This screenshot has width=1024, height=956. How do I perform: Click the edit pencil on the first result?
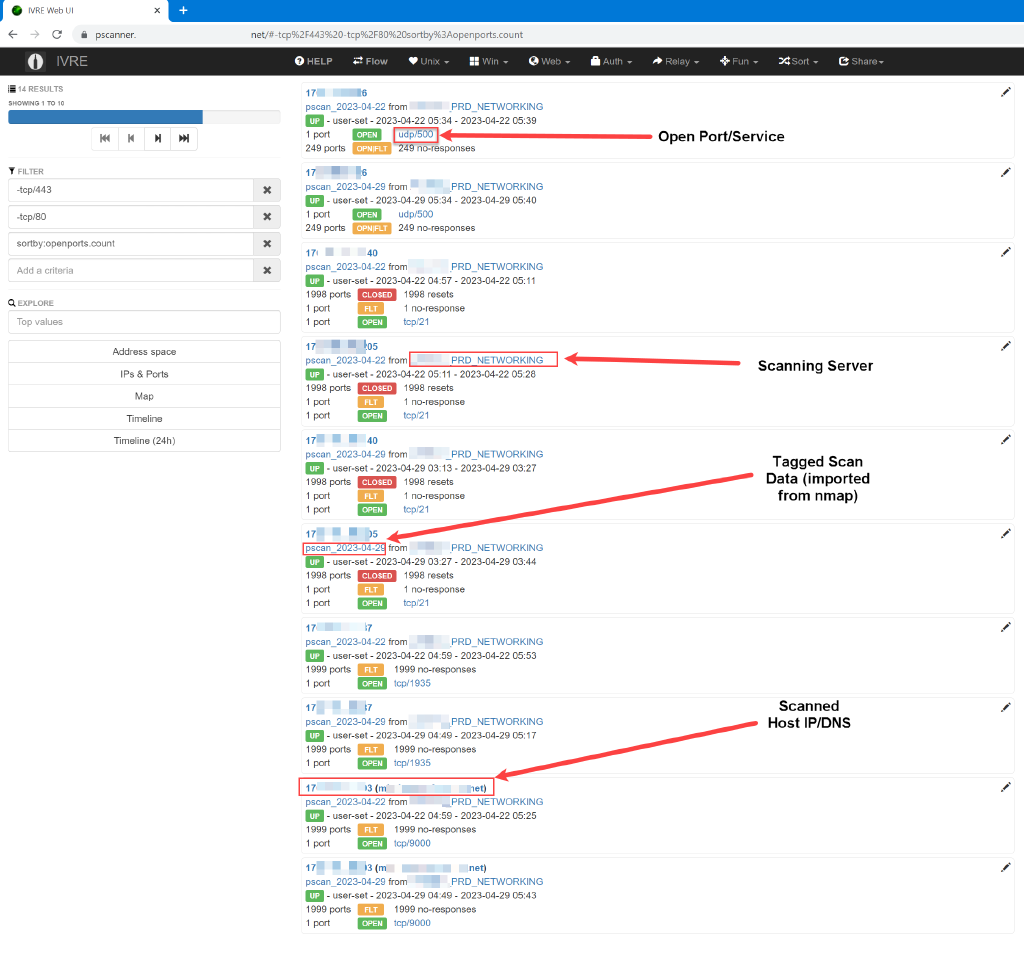[1006, 92]
